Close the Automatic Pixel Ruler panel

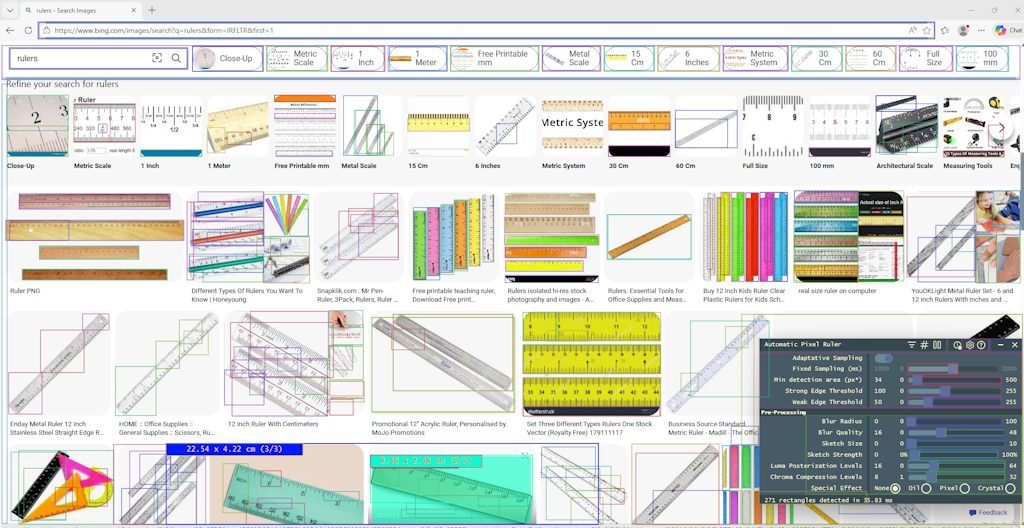(1015, 345)
